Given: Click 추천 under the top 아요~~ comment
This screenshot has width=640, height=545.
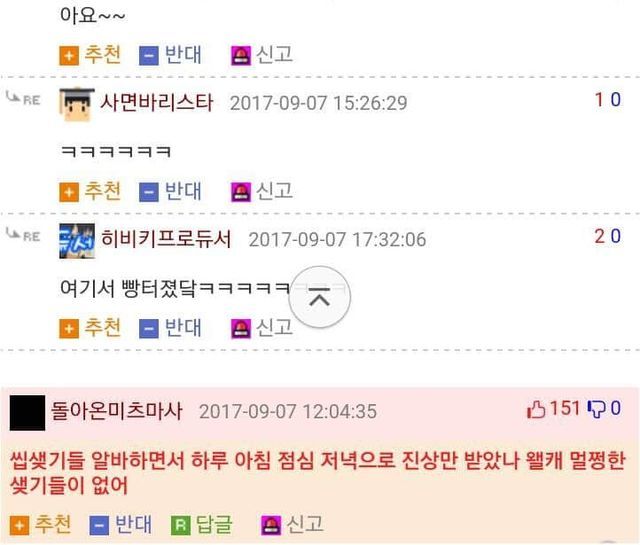Looking at the screenshot, I should (102, 55).
